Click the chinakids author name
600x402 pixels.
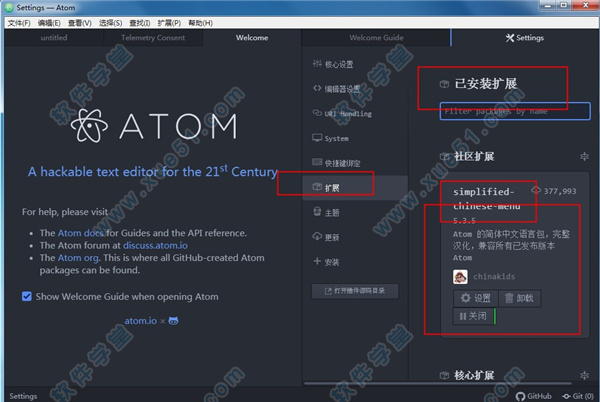click(x=494, y=277)
